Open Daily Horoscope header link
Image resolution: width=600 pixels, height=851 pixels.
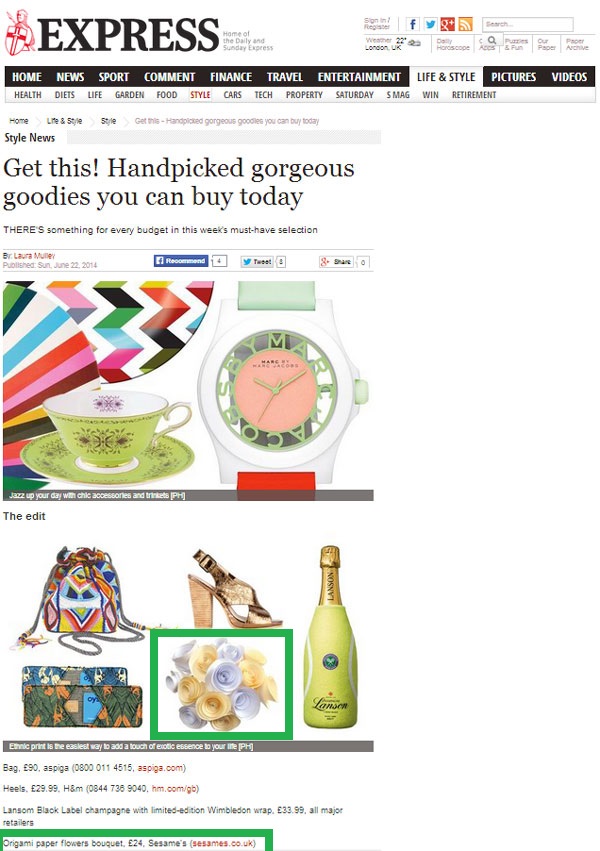click(453, 45)
